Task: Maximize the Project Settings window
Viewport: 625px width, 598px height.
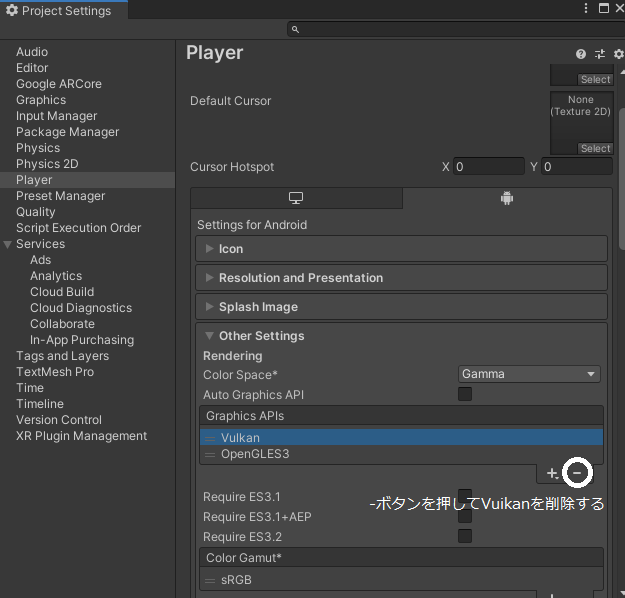Action: coord(604,8)
